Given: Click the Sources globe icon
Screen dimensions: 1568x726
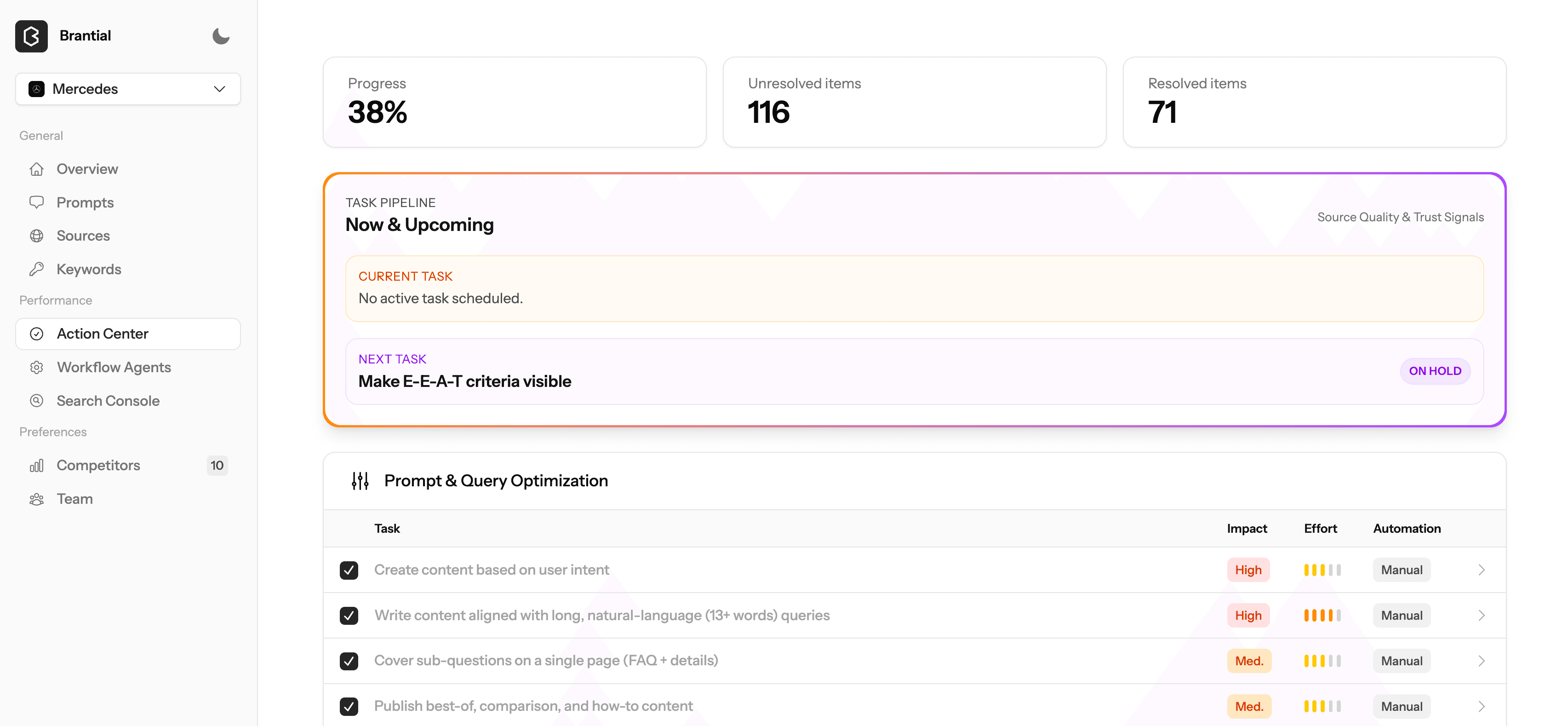Looking at the screenshot, I should click(x=36, y=236).
